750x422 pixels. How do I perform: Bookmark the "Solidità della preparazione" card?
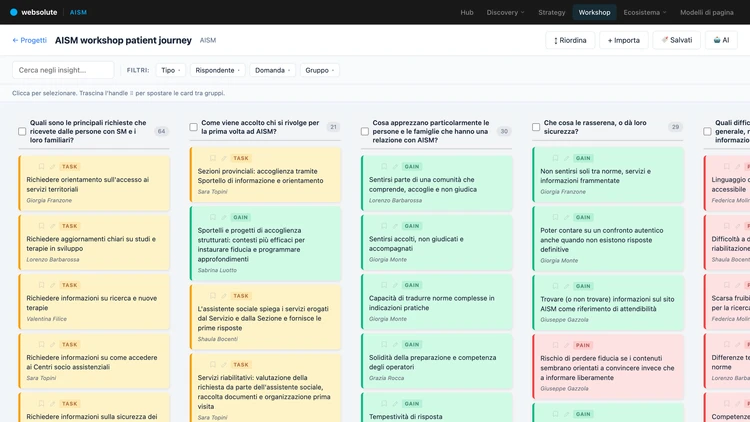tap(384, 344)
